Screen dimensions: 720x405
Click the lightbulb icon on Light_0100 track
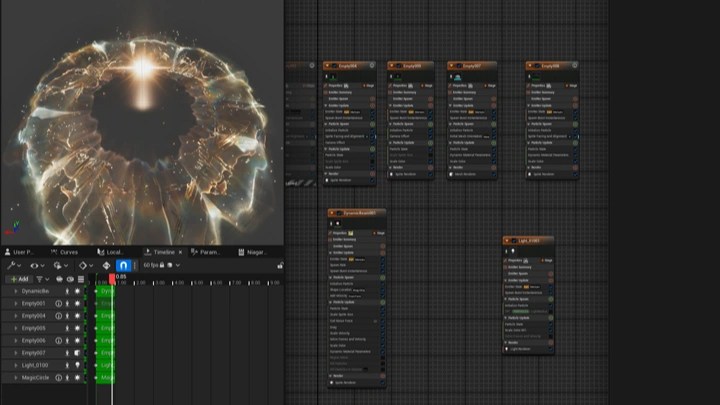[78, 366]
